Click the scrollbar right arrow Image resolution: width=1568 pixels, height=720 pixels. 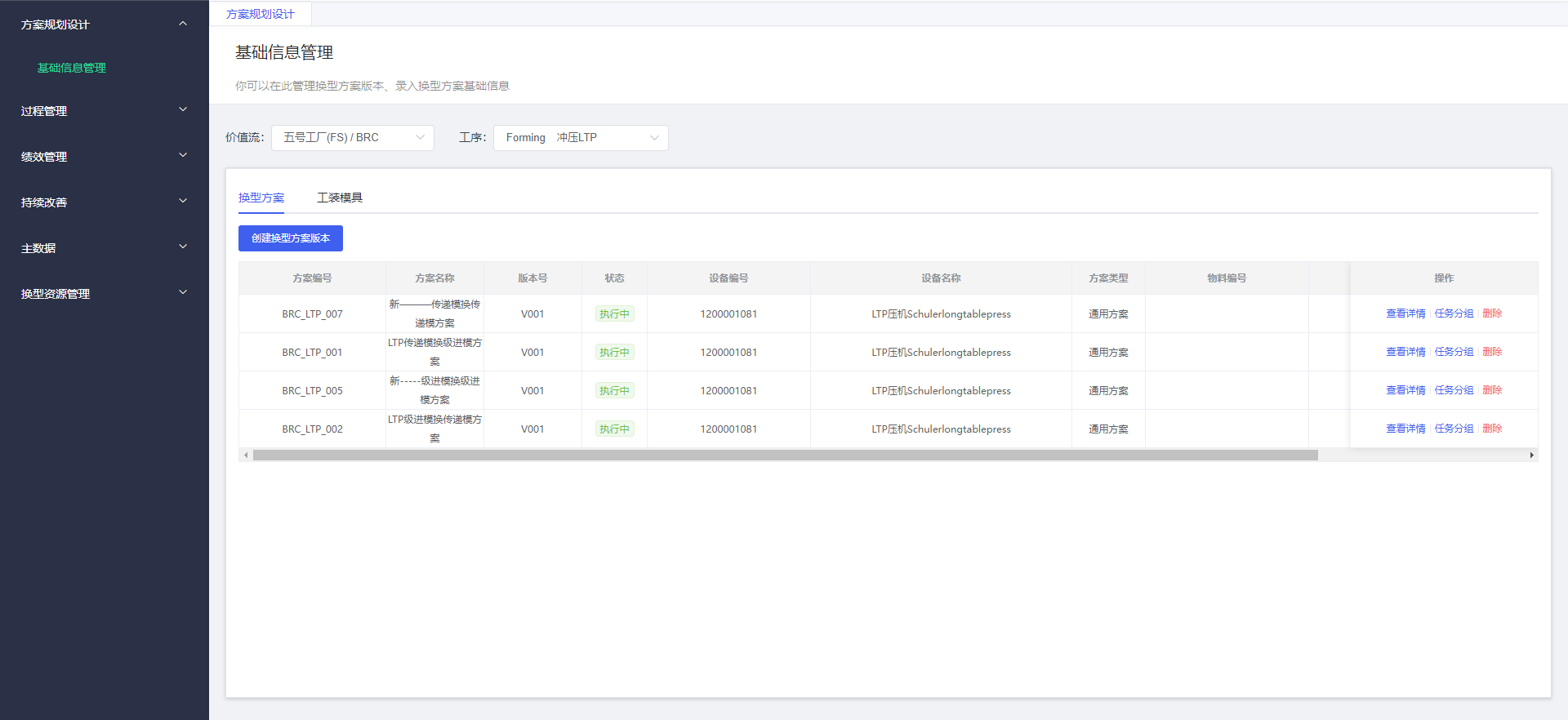(1532, 456)
